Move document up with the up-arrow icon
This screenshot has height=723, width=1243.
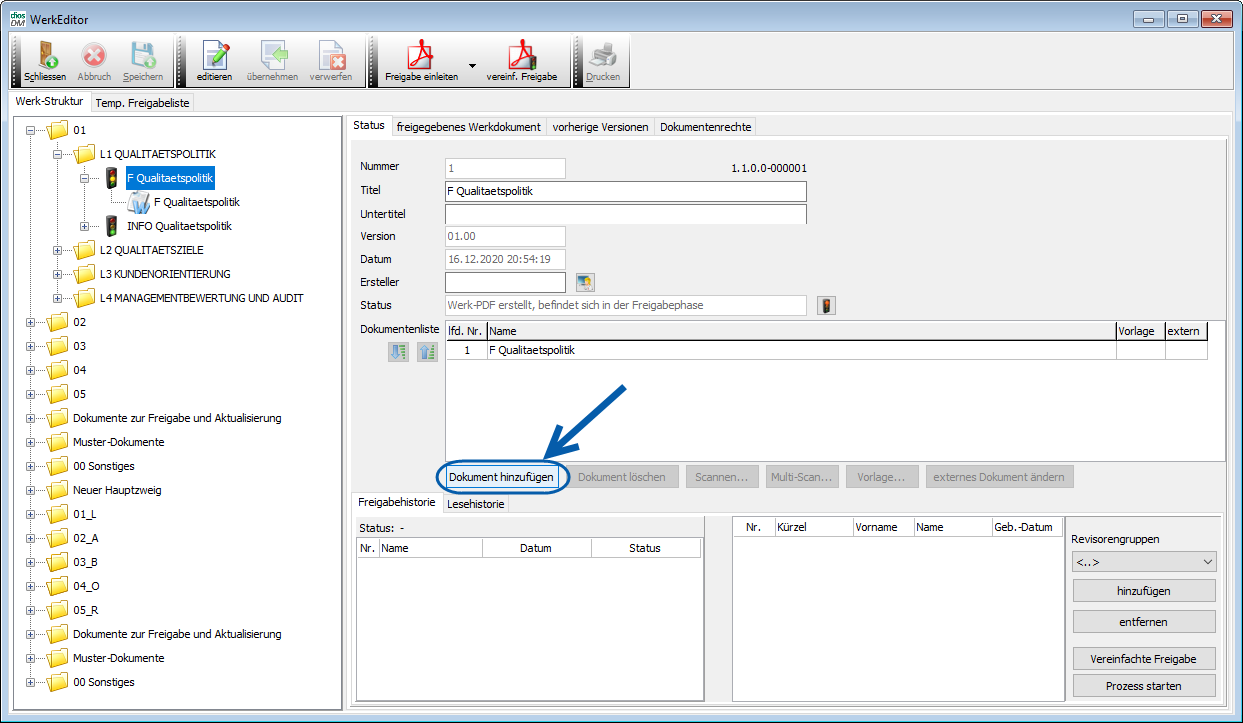[x=427, y=351]
